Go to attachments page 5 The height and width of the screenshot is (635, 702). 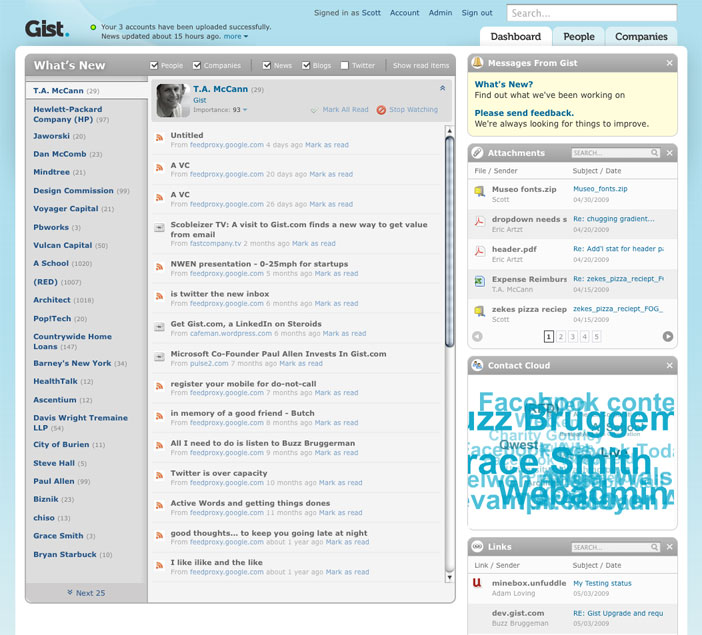coord(596,336)
